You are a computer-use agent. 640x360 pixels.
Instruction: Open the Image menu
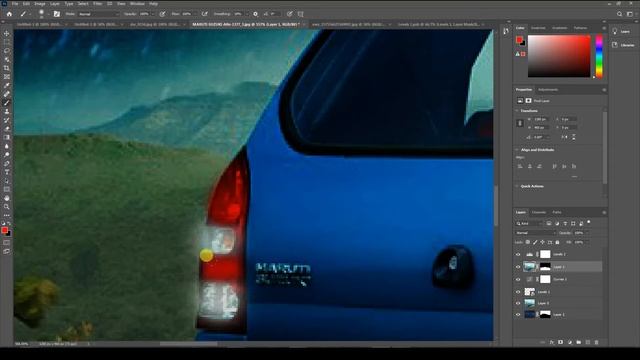coord(40,4)
